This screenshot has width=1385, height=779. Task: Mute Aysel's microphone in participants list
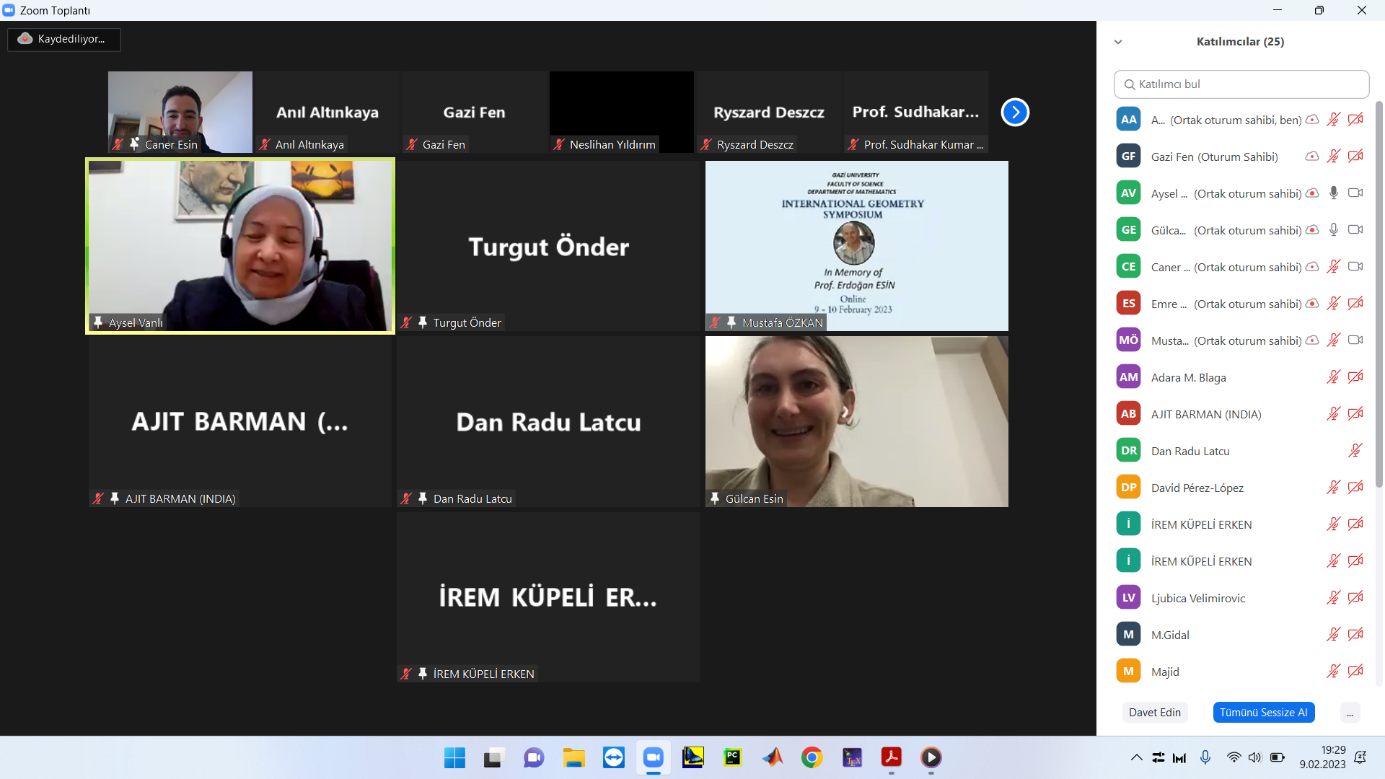[x=1333, y=193]
